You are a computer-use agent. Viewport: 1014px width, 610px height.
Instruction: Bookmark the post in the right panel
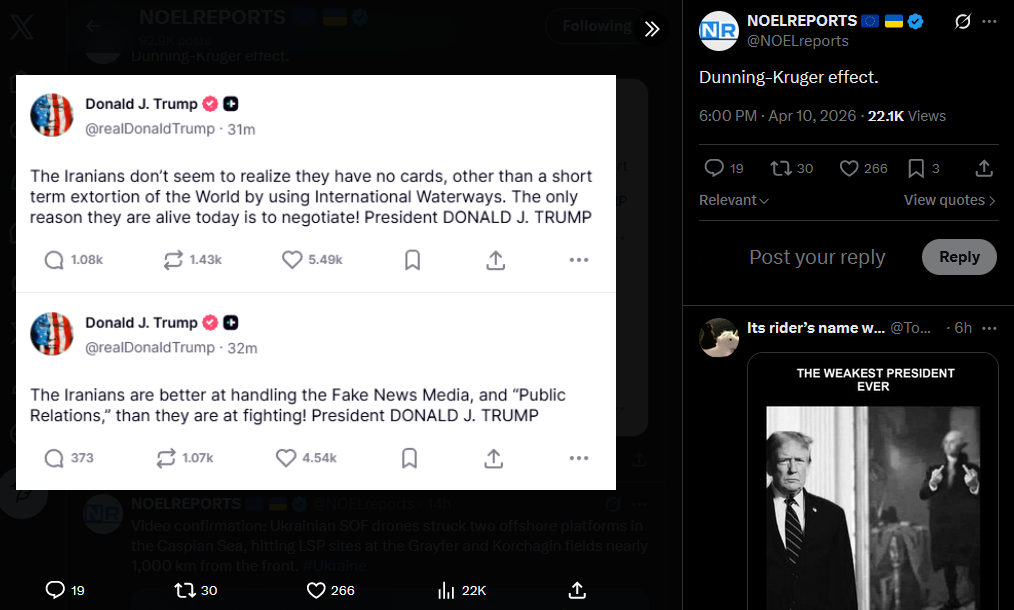click(916, 168)
